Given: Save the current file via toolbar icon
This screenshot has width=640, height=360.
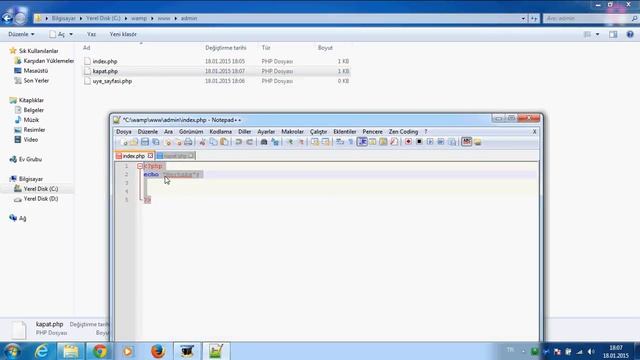Looking at the screenshot, I should [x=145, y=142].
